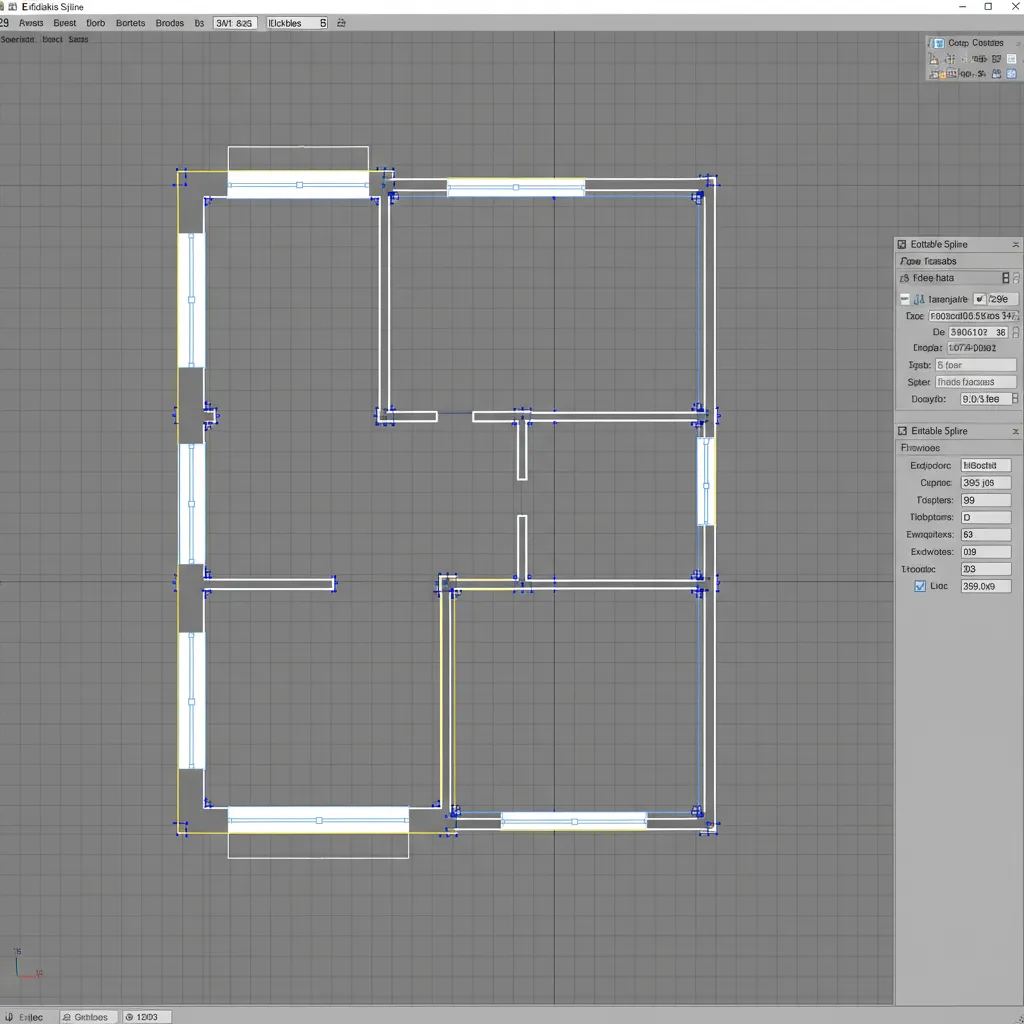This screenshot has height=1024, width=1024.
Task: Select the spline edit icon beside Editable Spline header
Action: pos(901,244)
